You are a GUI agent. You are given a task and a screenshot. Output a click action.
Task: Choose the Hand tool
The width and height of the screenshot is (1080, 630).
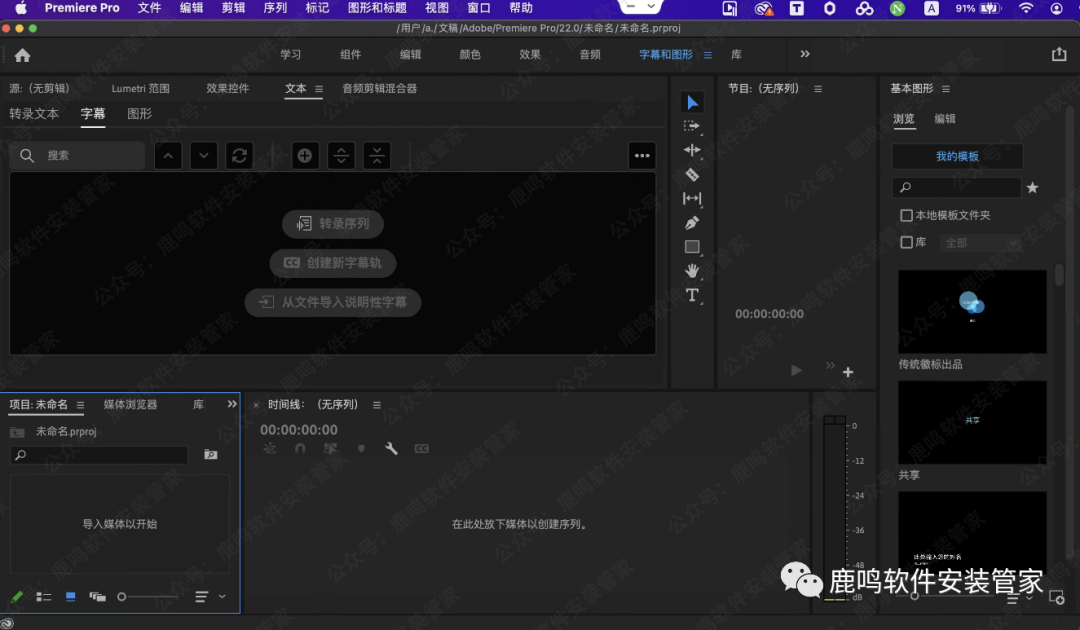[x=692, y=270]
